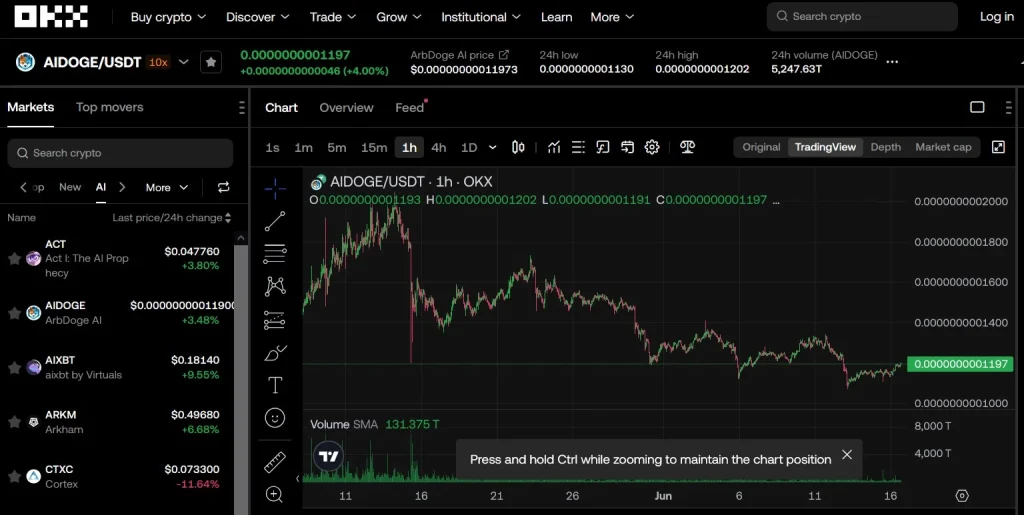Screen dimensions: 1024x515
Task: Expand the Grow menu
Action: (x=398, y=17)
